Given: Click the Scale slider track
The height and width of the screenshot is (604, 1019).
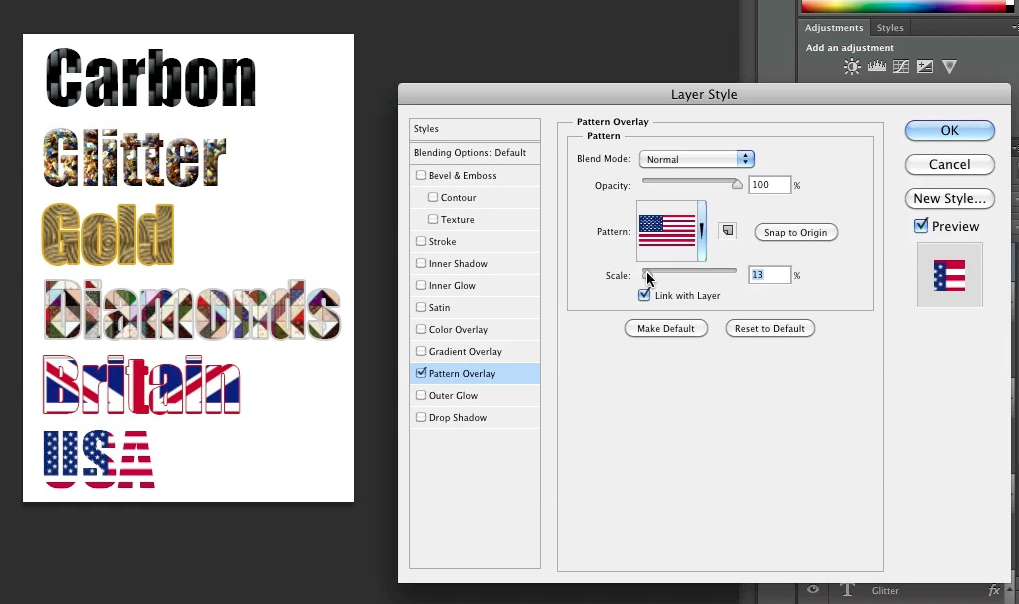Looking at the screenshot, I should [690, 270].
